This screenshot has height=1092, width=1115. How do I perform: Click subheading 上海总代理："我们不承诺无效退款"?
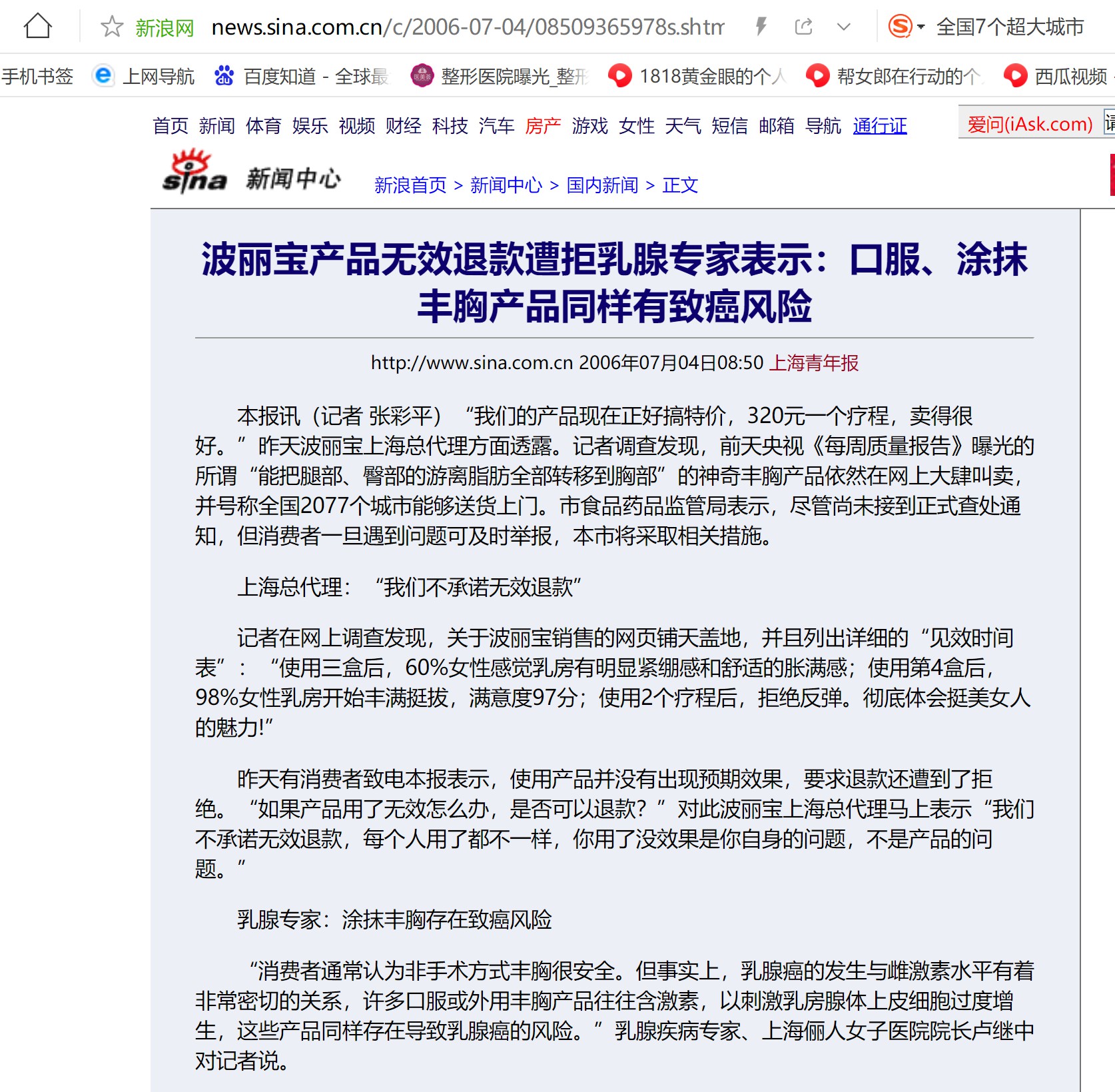(409, 587)
